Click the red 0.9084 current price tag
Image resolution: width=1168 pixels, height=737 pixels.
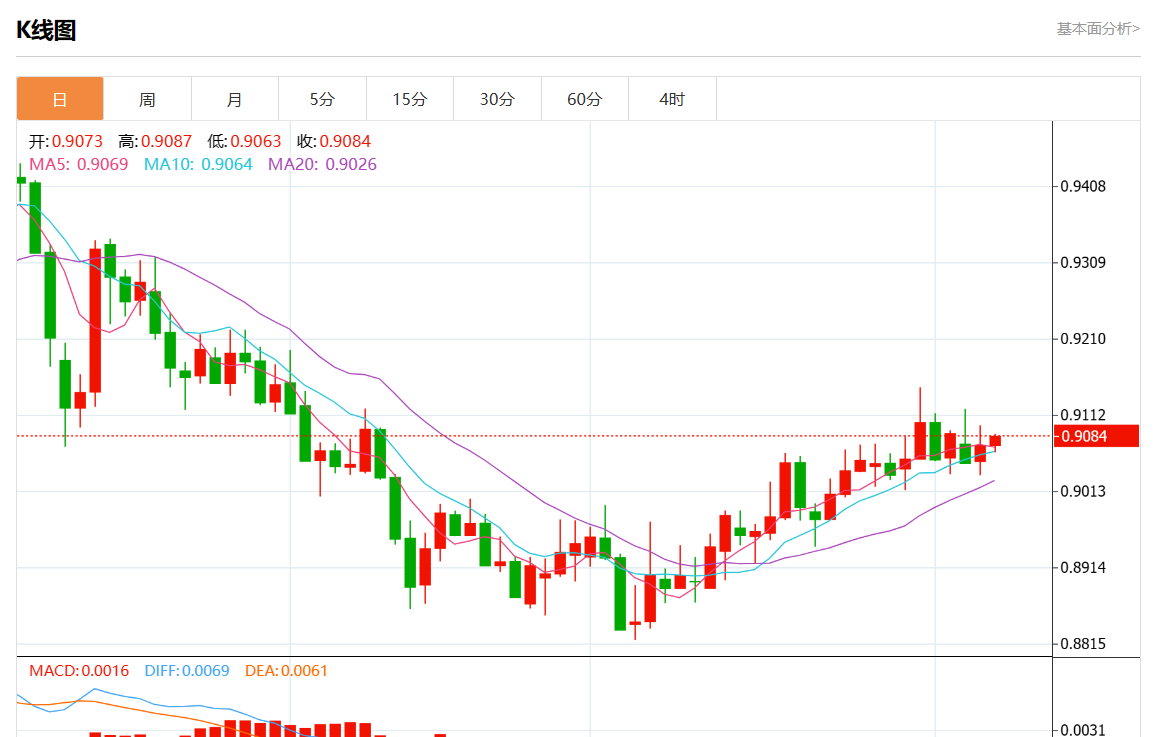click(x=1096, y=436)
